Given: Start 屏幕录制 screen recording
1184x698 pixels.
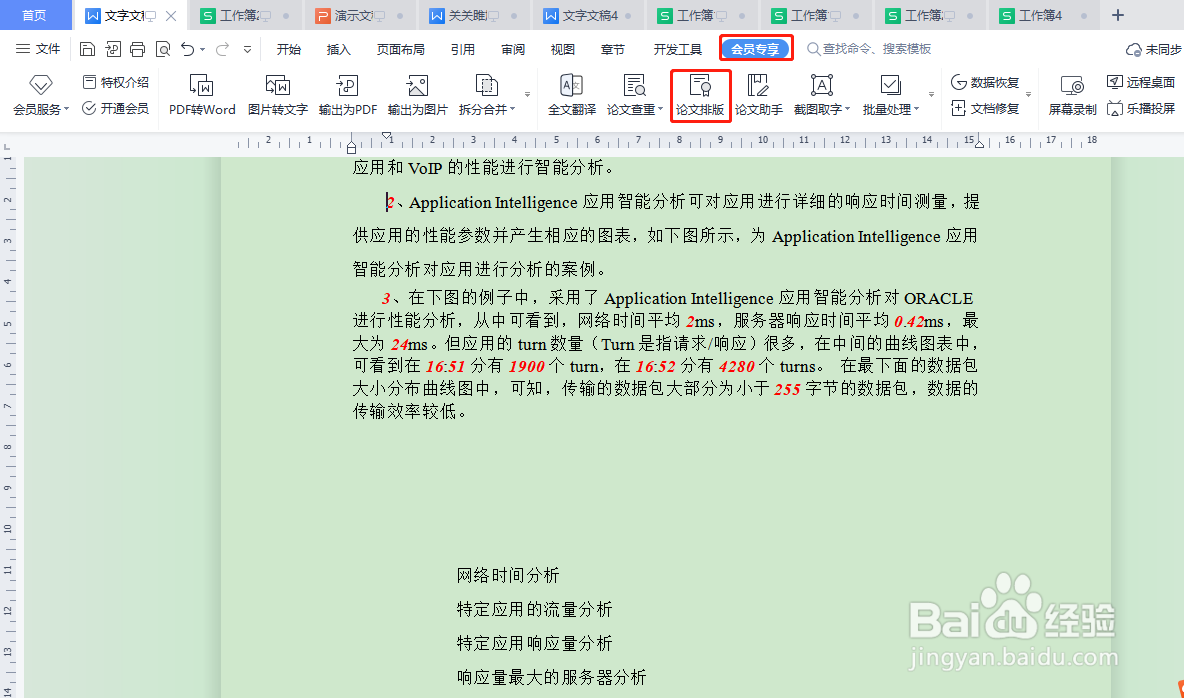Looking at the screenshot, I should pyautogui.click(x=1072, y=94).
